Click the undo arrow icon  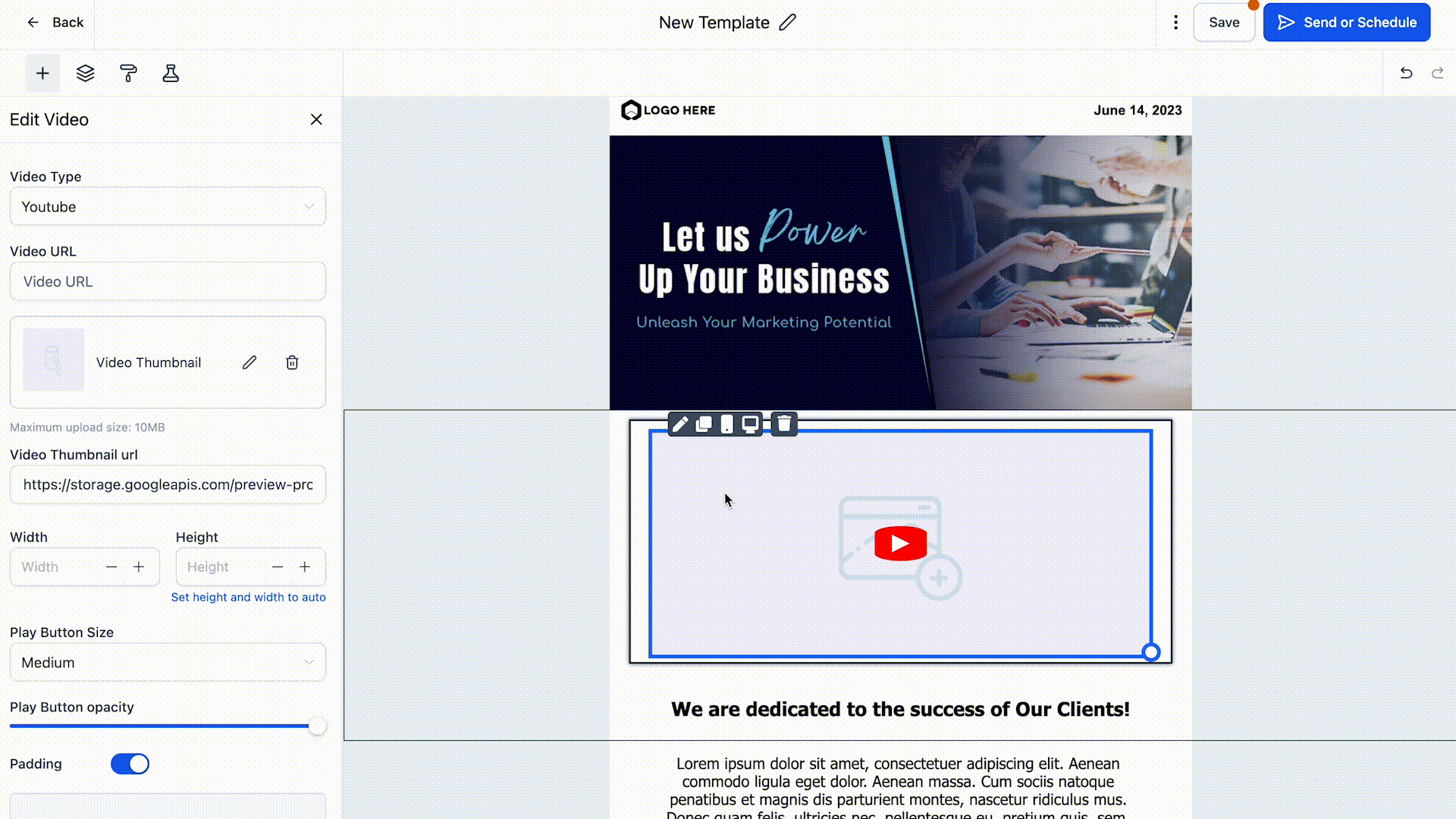click(1406, 73)
